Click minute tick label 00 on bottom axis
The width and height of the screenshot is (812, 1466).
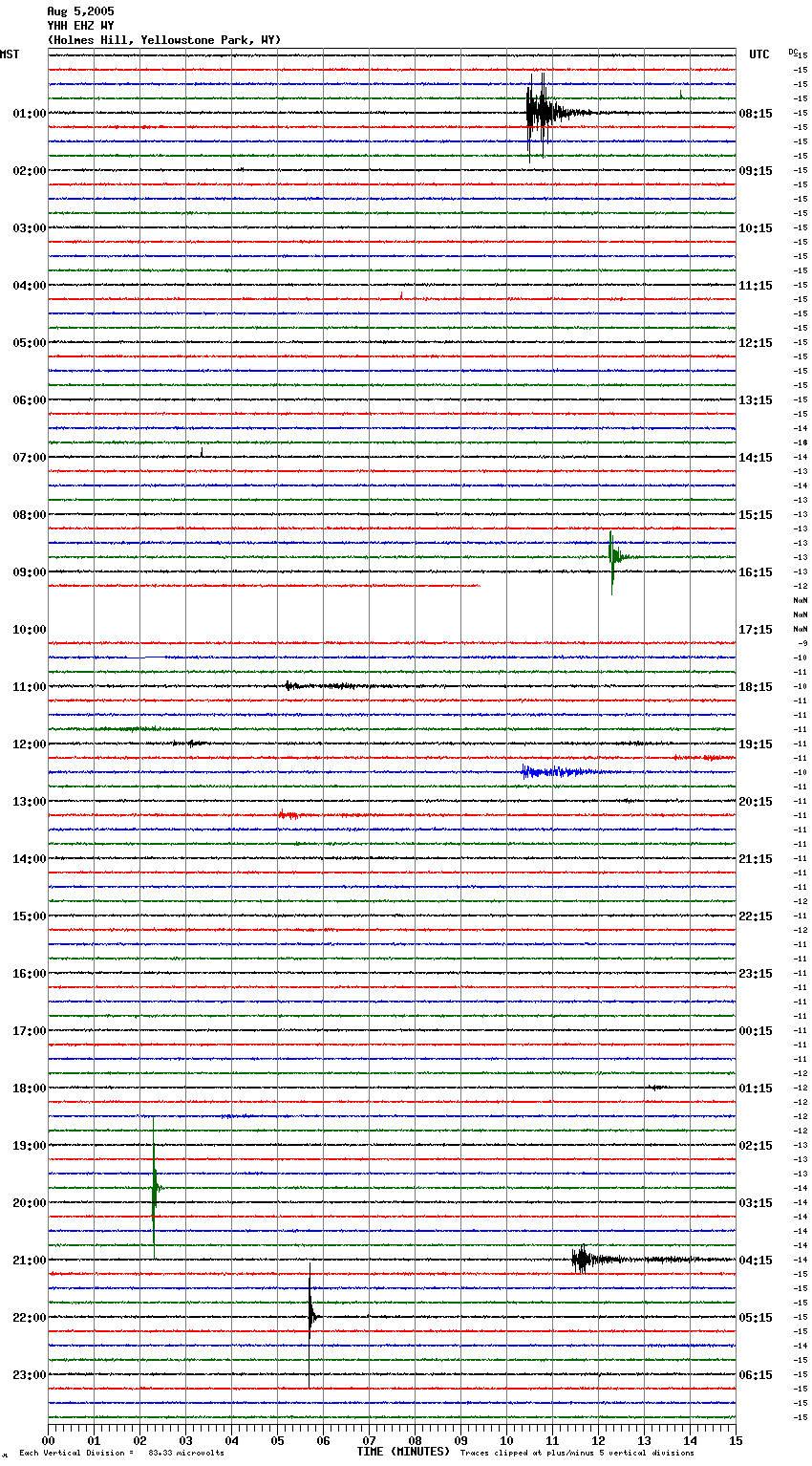coord(48,1440)
